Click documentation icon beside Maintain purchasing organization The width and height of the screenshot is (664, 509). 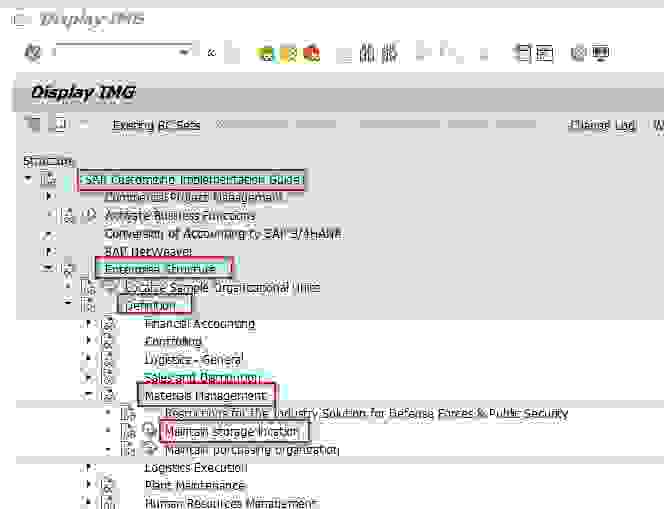click(127, 448)
